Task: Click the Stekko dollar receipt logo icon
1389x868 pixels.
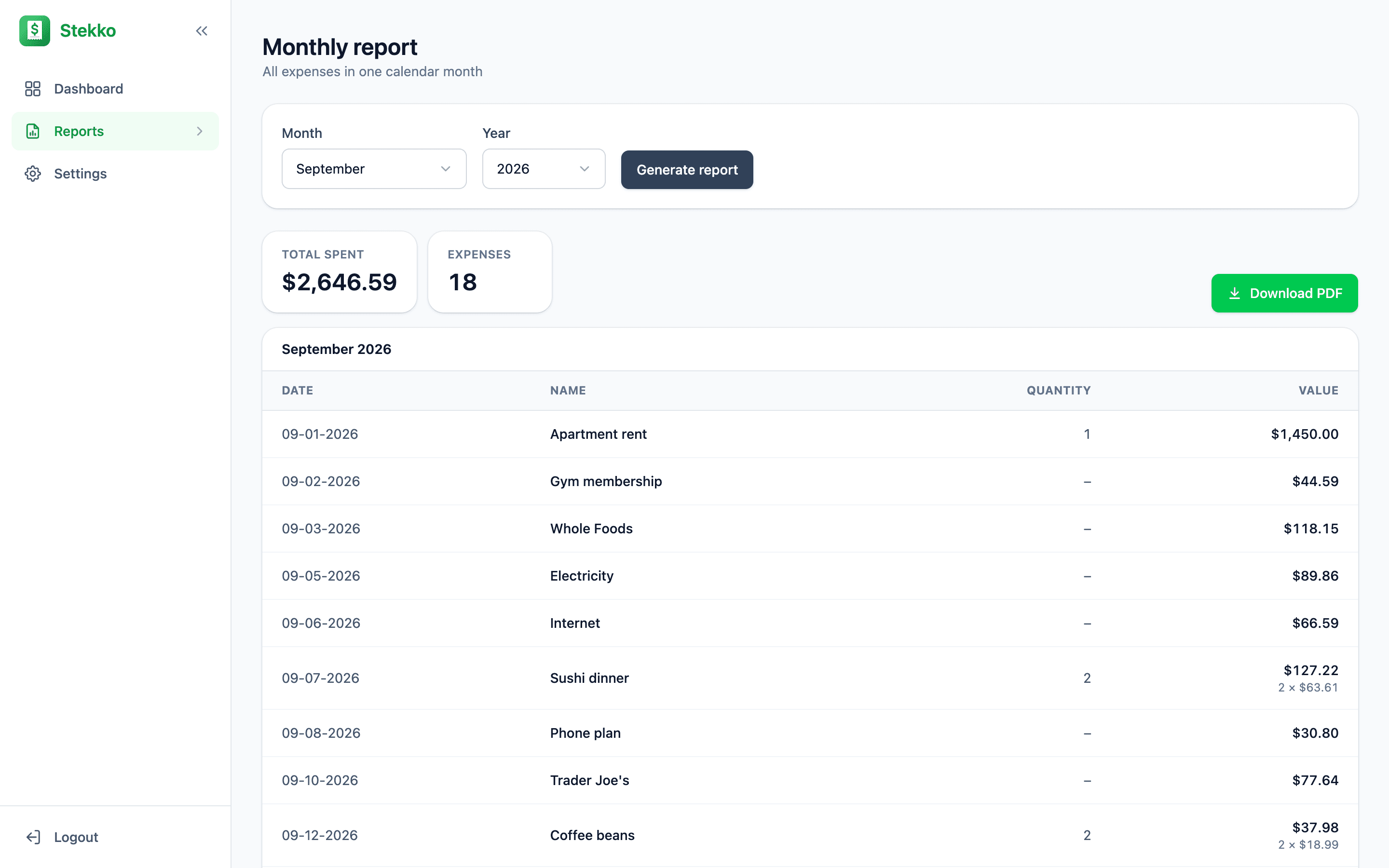Action: pos(34,30)
